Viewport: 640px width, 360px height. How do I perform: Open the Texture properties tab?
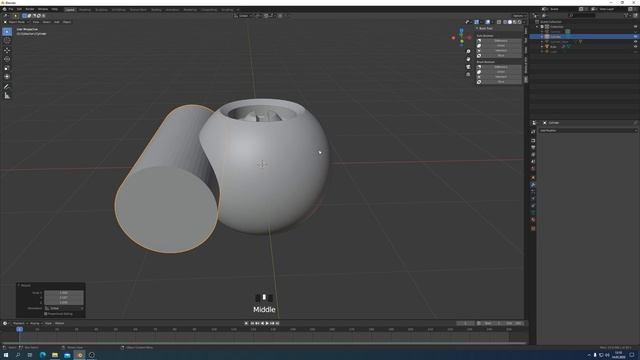pos(533,229)
